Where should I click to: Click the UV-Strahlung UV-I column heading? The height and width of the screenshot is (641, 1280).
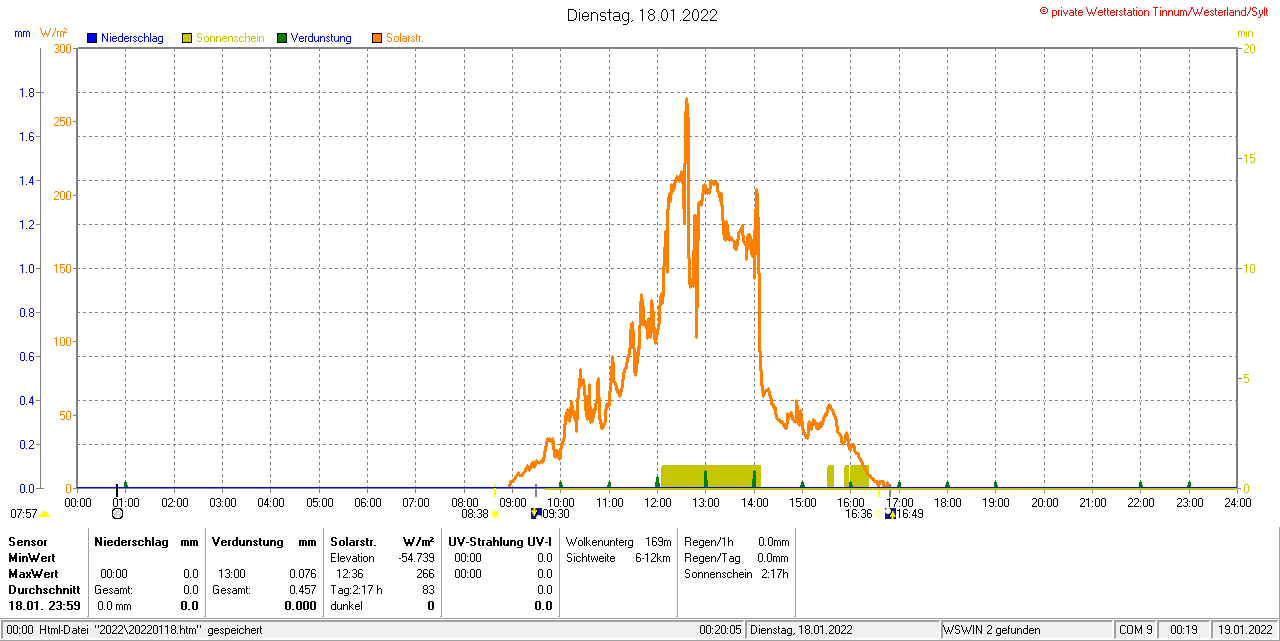point(500,542)
